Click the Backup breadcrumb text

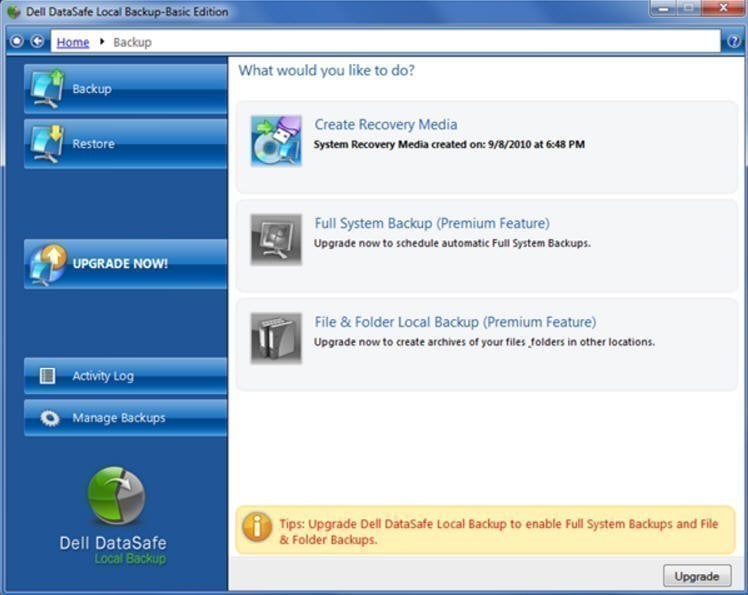pyautogui.click(x=132, y=42)
